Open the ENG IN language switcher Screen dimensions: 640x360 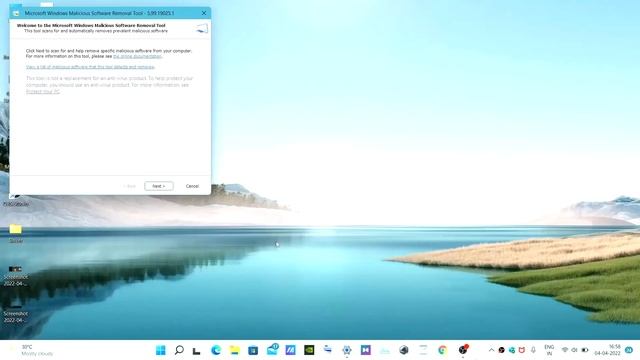[549, 350]
